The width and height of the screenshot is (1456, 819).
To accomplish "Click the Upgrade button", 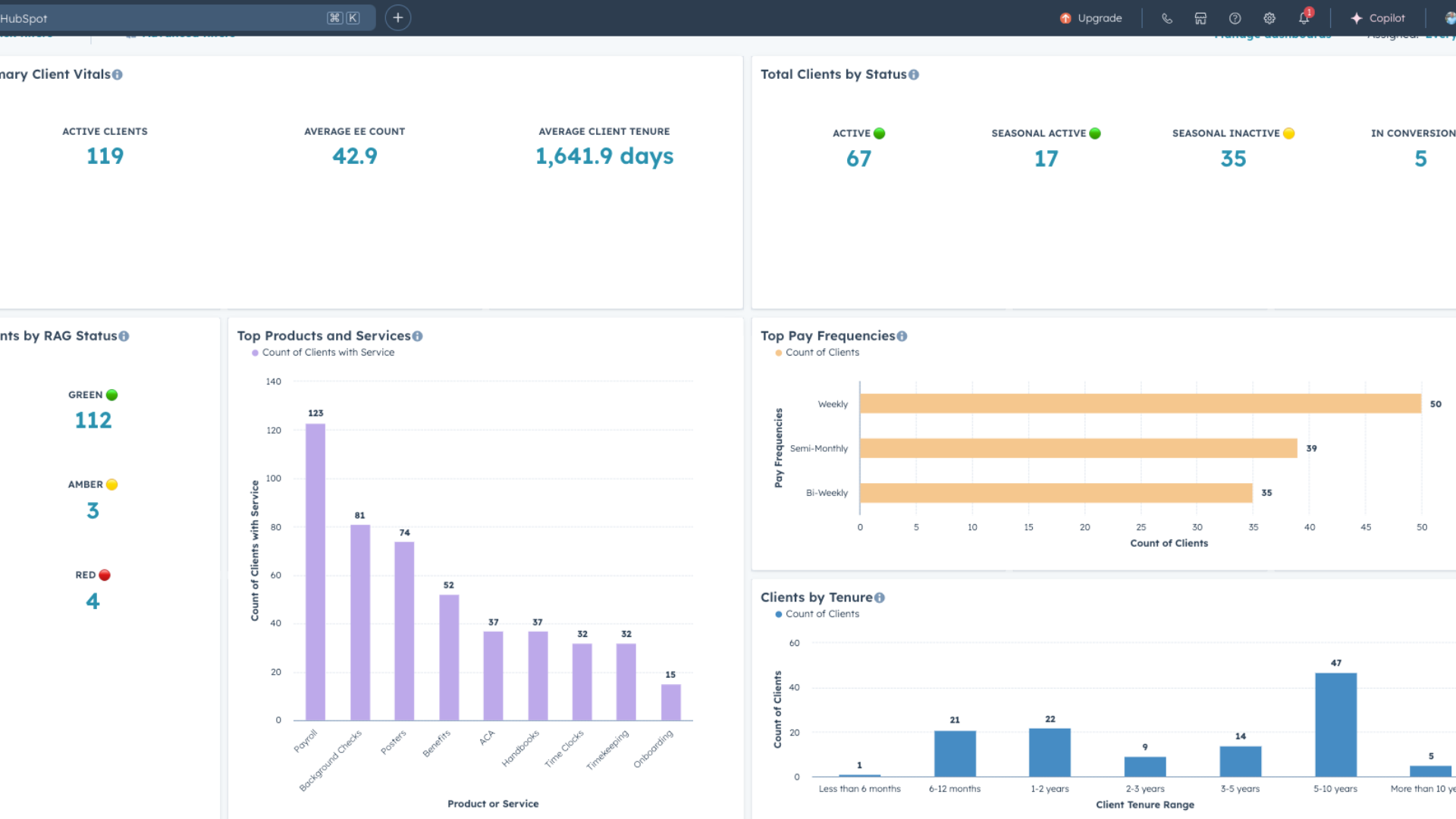I will 1090,18.
